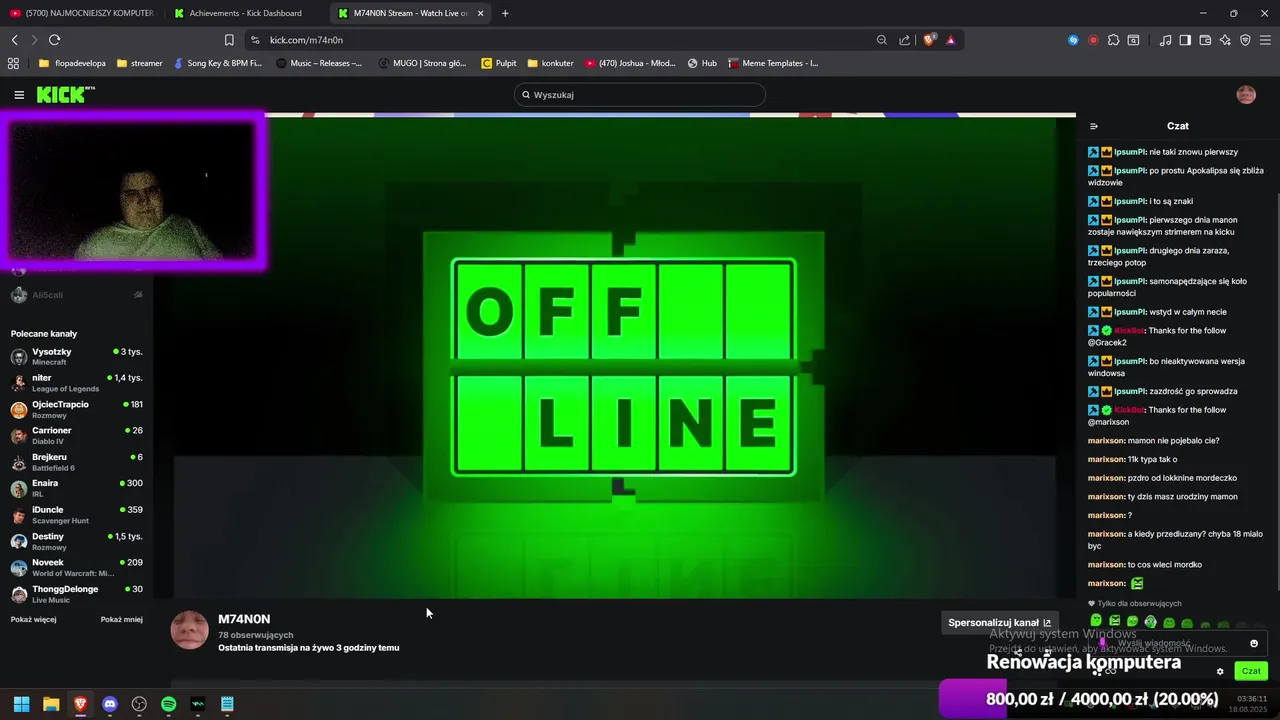This screenshot has width=1280, height=720.
Task: Pick the fourth emote with headphones
Action: pyautogui.click(x=1151, y=622)
